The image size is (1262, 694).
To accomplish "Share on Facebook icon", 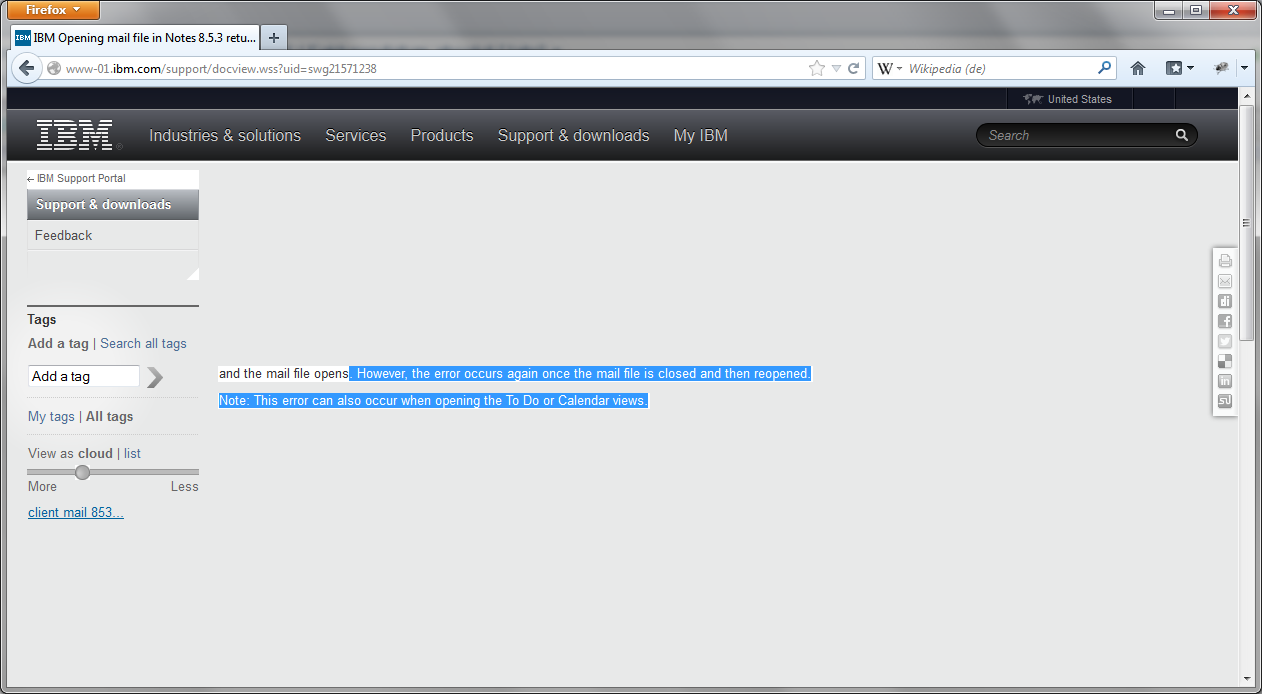I will [1225, 321].
